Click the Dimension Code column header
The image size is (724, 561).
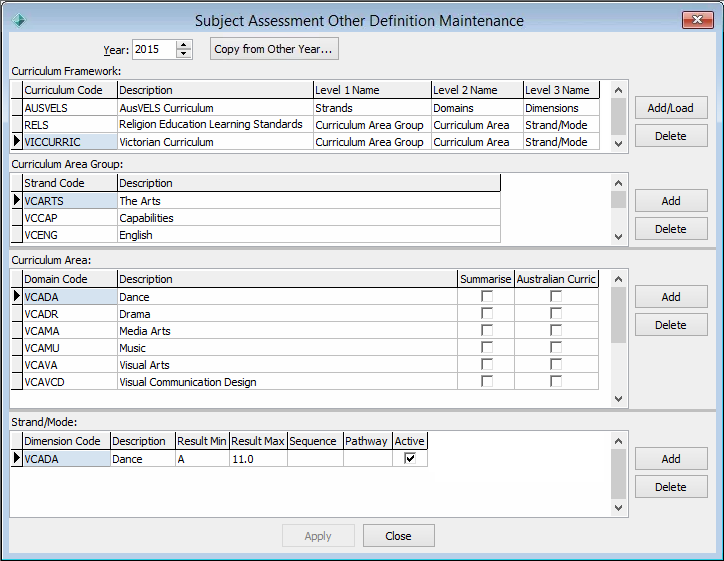point(66,441)
